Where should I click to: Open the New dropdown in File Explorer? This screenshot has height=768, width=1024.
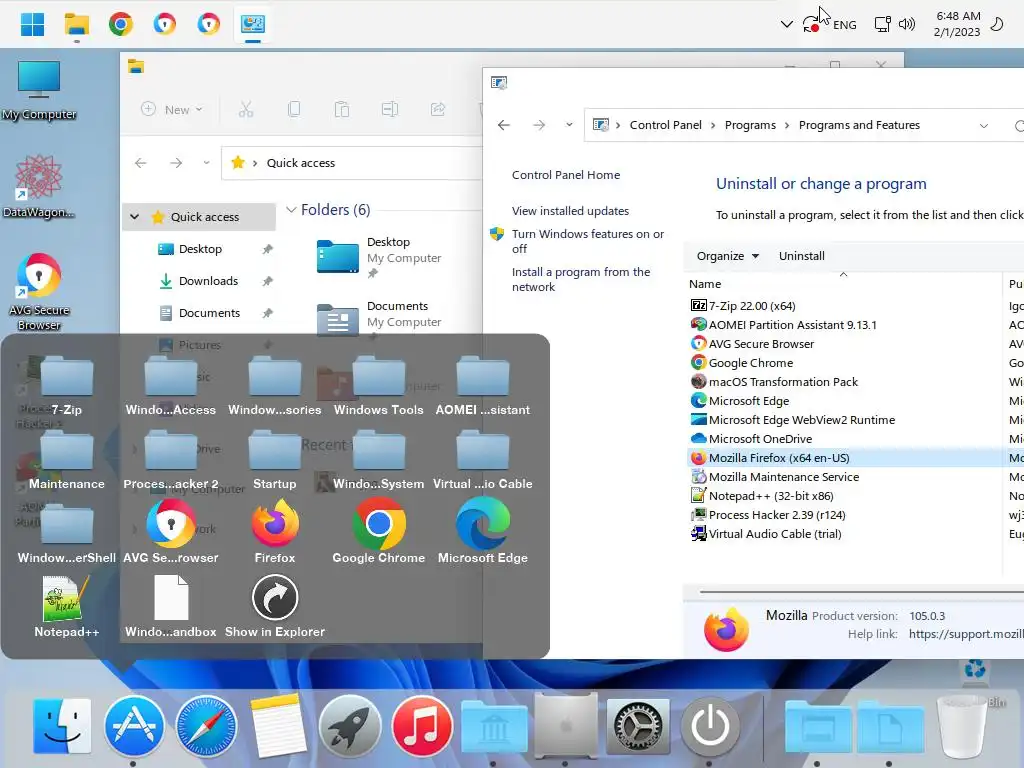click(172, 110)
